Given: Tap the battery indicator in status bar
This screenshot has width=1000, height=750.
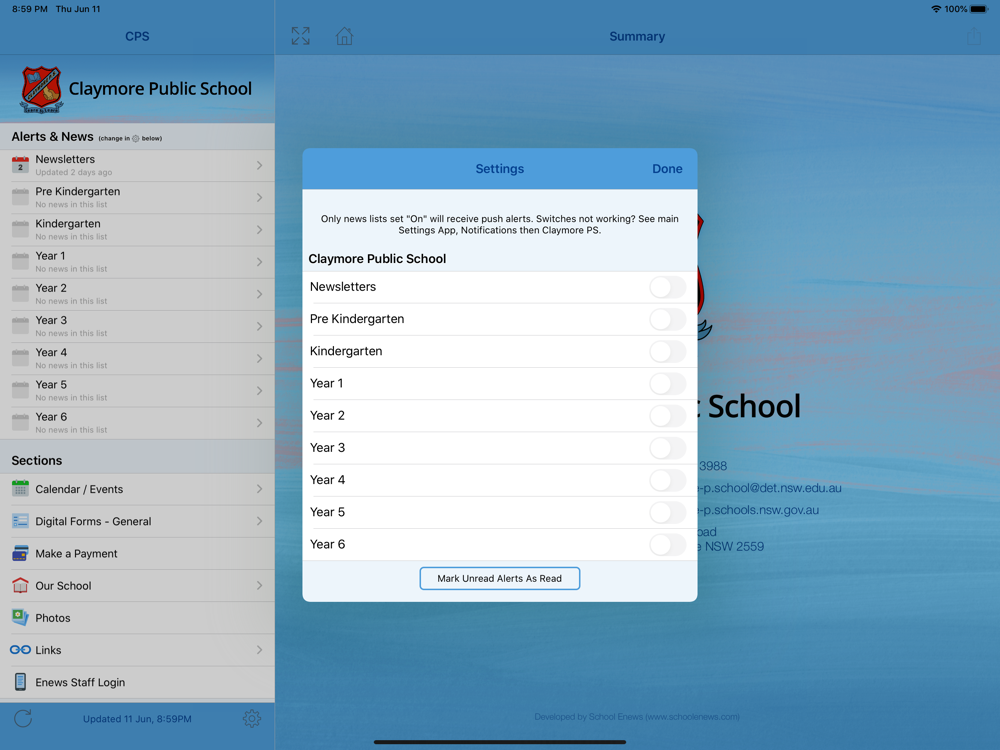Looking at the screenshot, I should pos(978,9).
